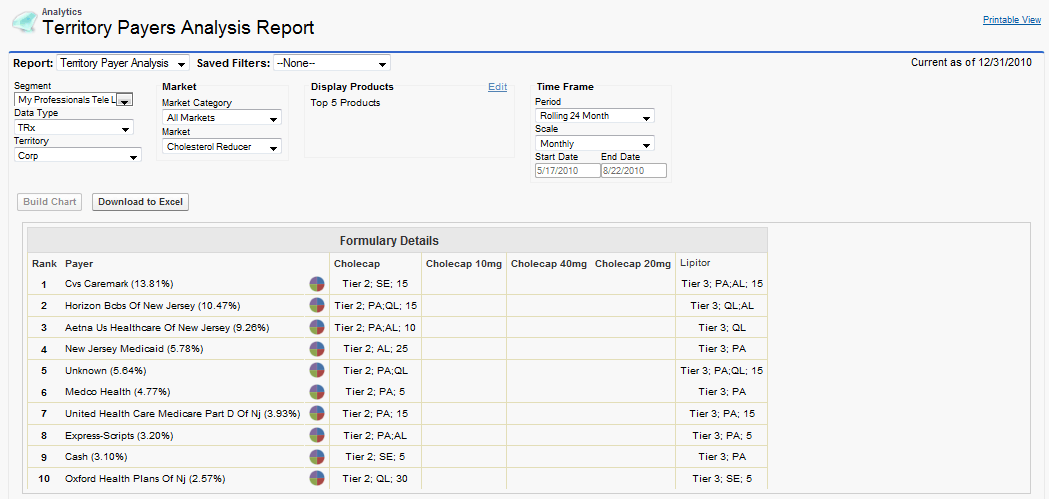Viewport: 1049px width, 499px height.
Task: Click the Lipitor column header
Action: (x=695, y=263)
